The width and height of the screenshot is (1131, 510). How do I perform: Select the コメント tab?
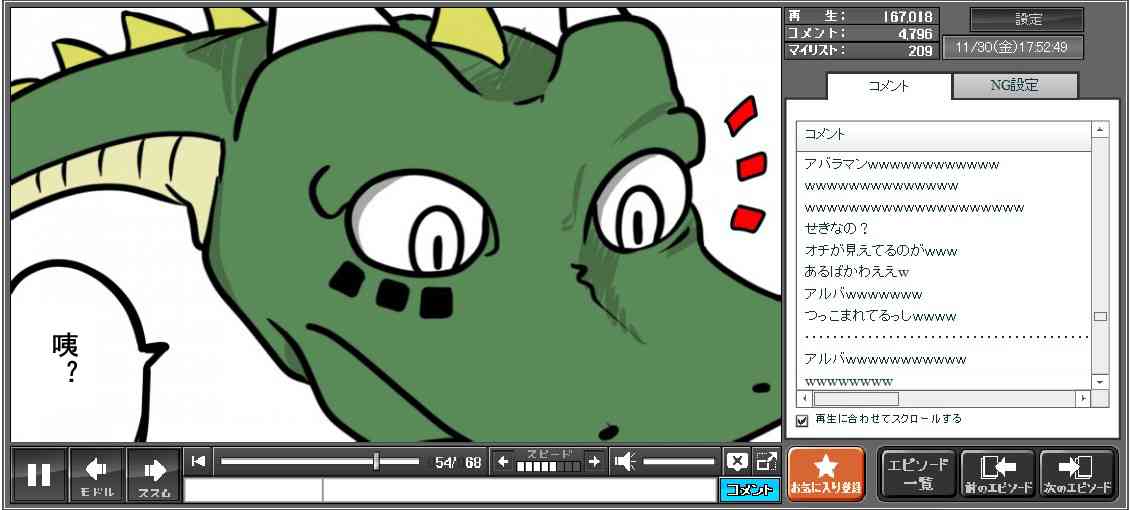(888, 86)
